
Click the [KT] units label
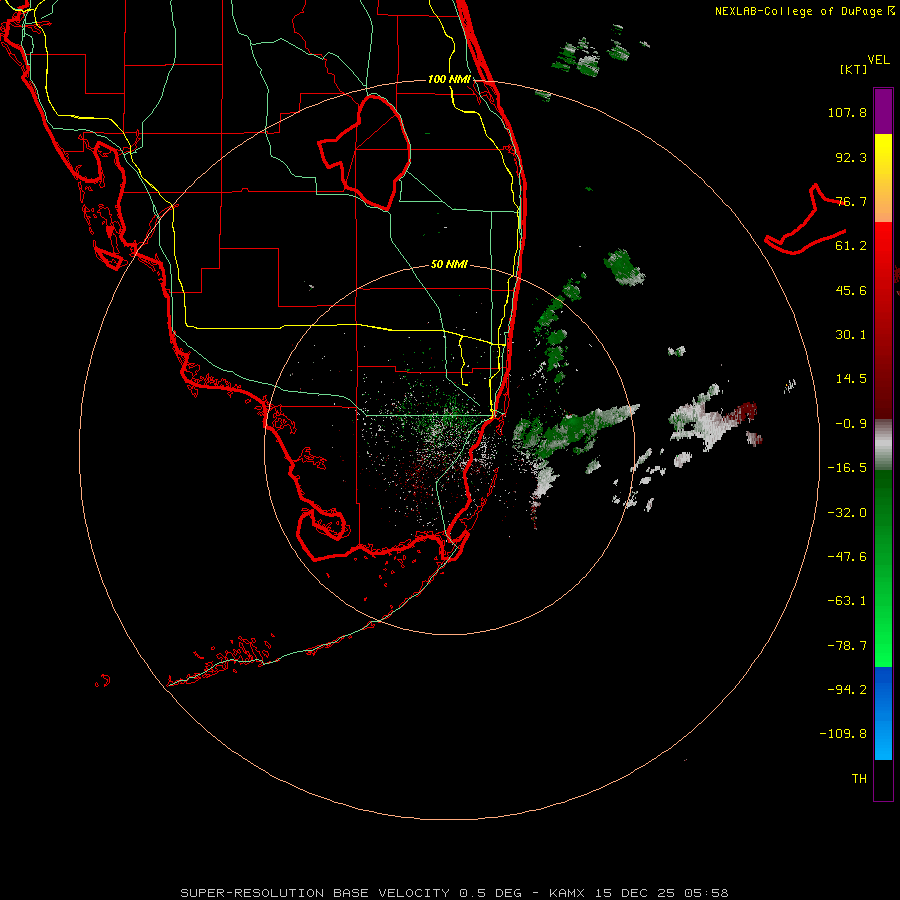point(853,69)
